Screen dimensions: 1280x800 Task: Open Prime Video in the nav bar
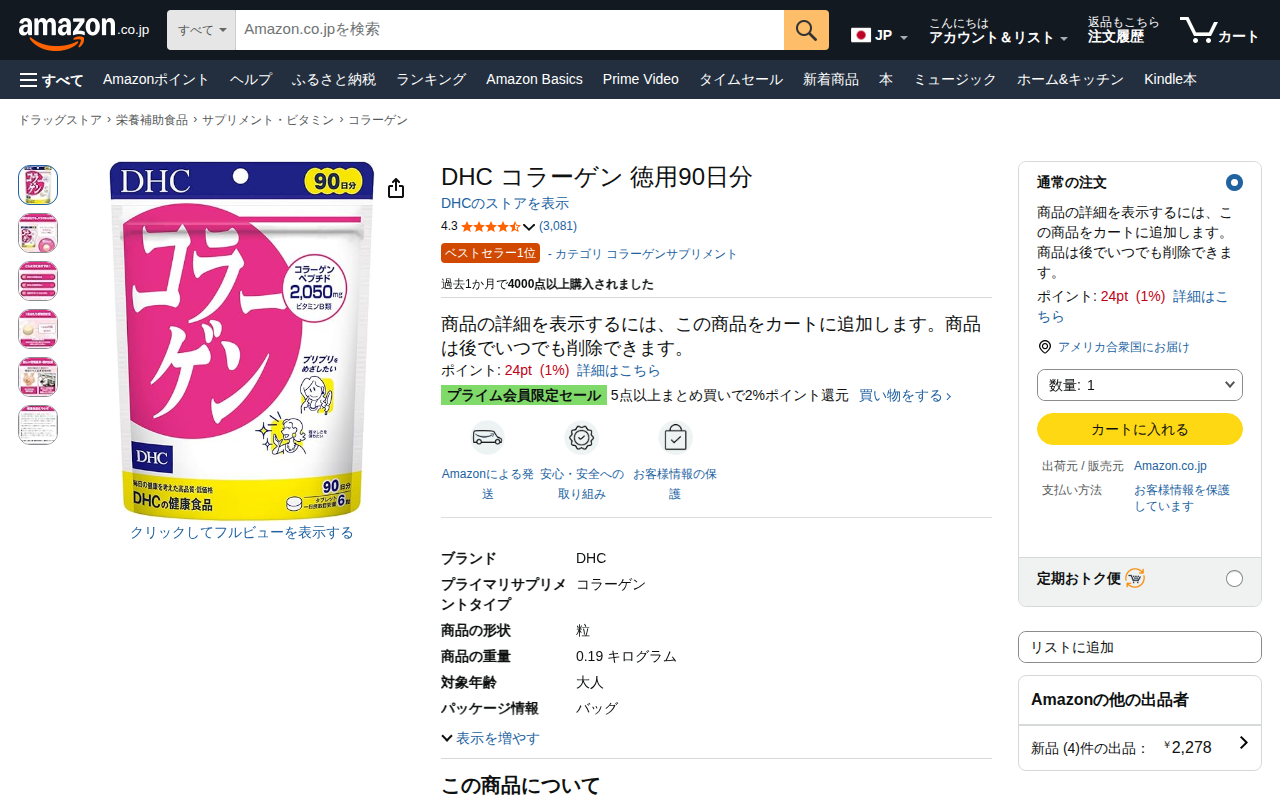[x=641, y=80]
